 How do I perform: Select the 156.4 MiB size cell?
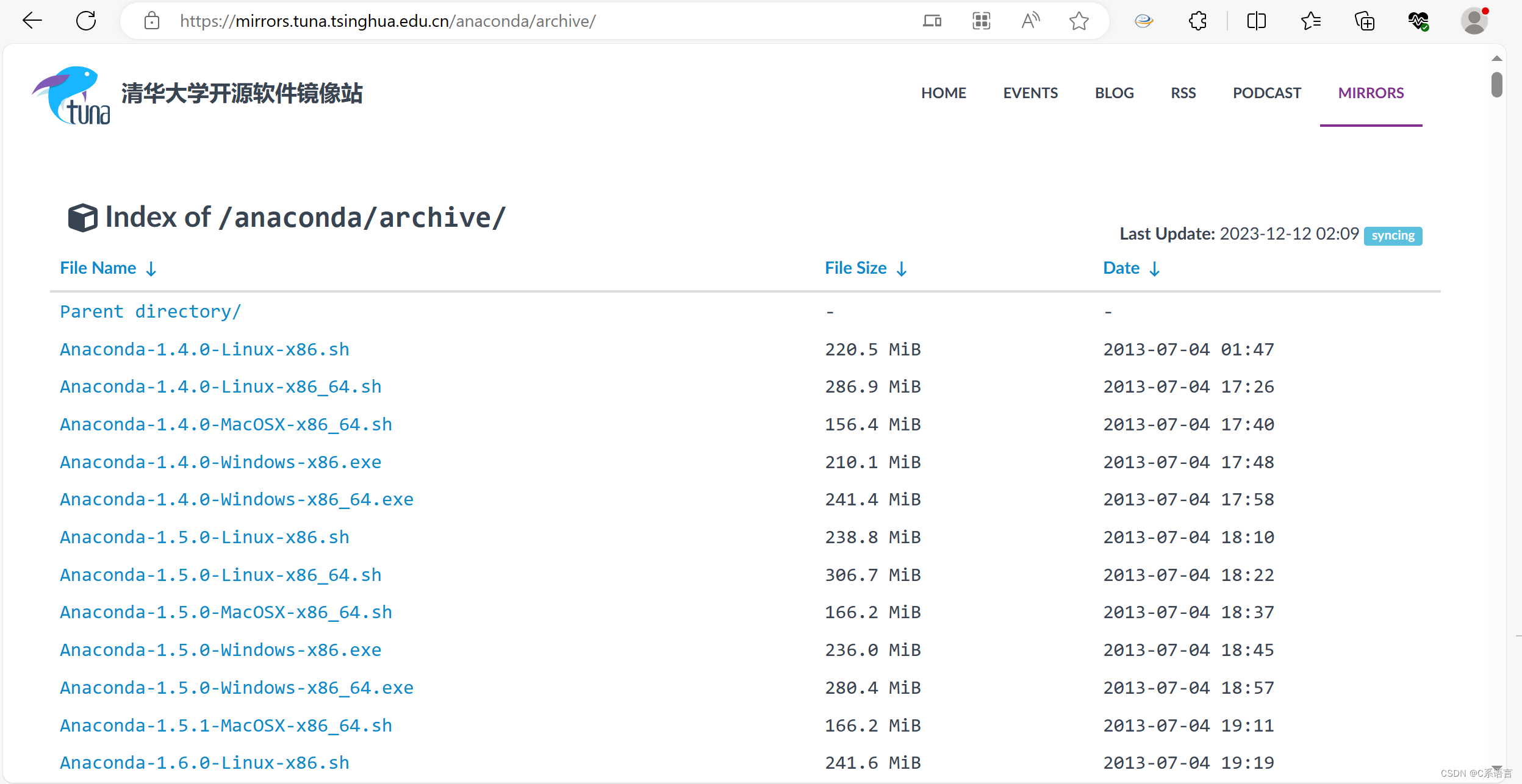click(x=872, y=424)
